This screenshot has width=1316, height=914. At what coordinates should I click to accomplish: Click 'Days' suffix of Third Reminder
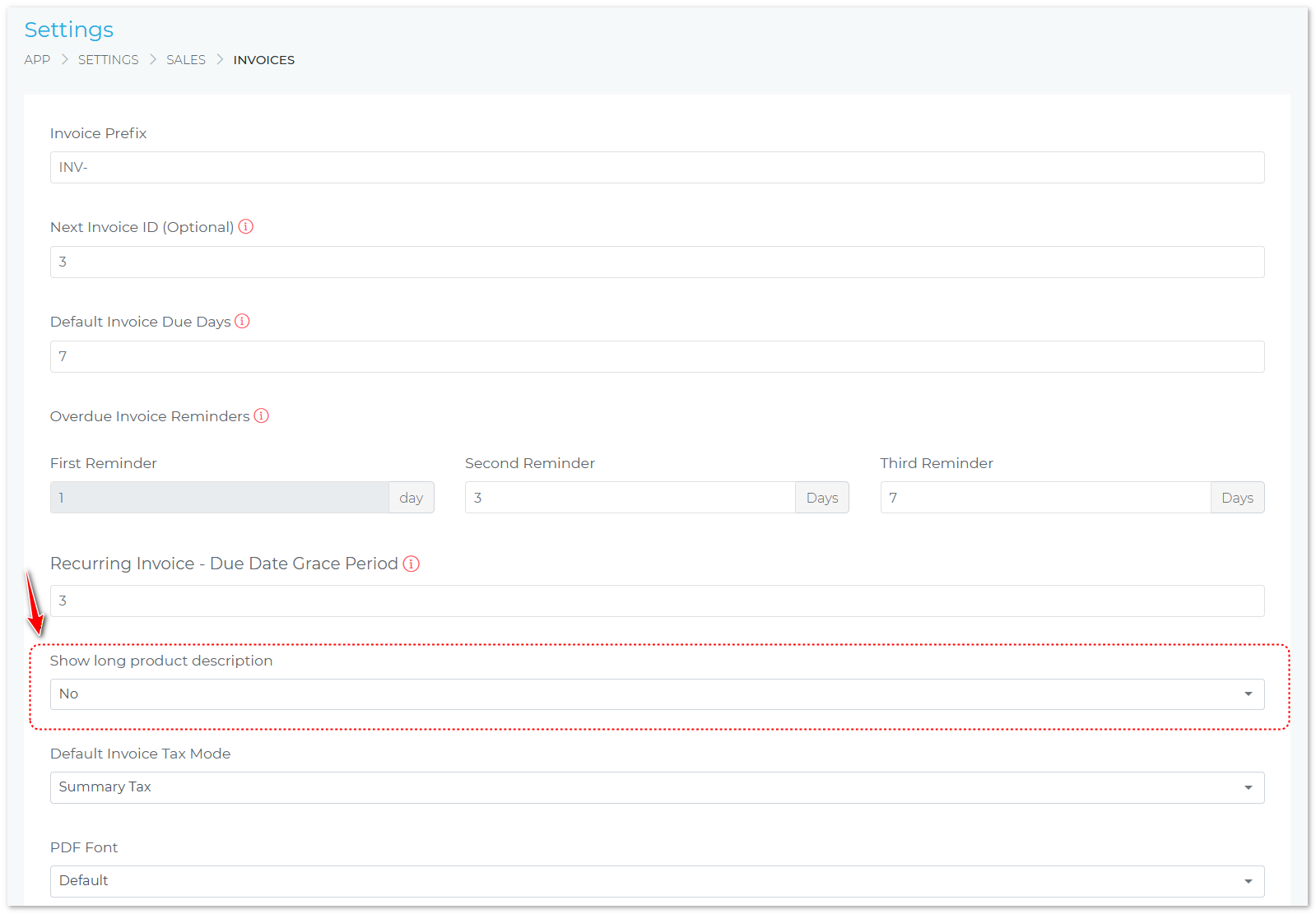(x=1238, y=498)
